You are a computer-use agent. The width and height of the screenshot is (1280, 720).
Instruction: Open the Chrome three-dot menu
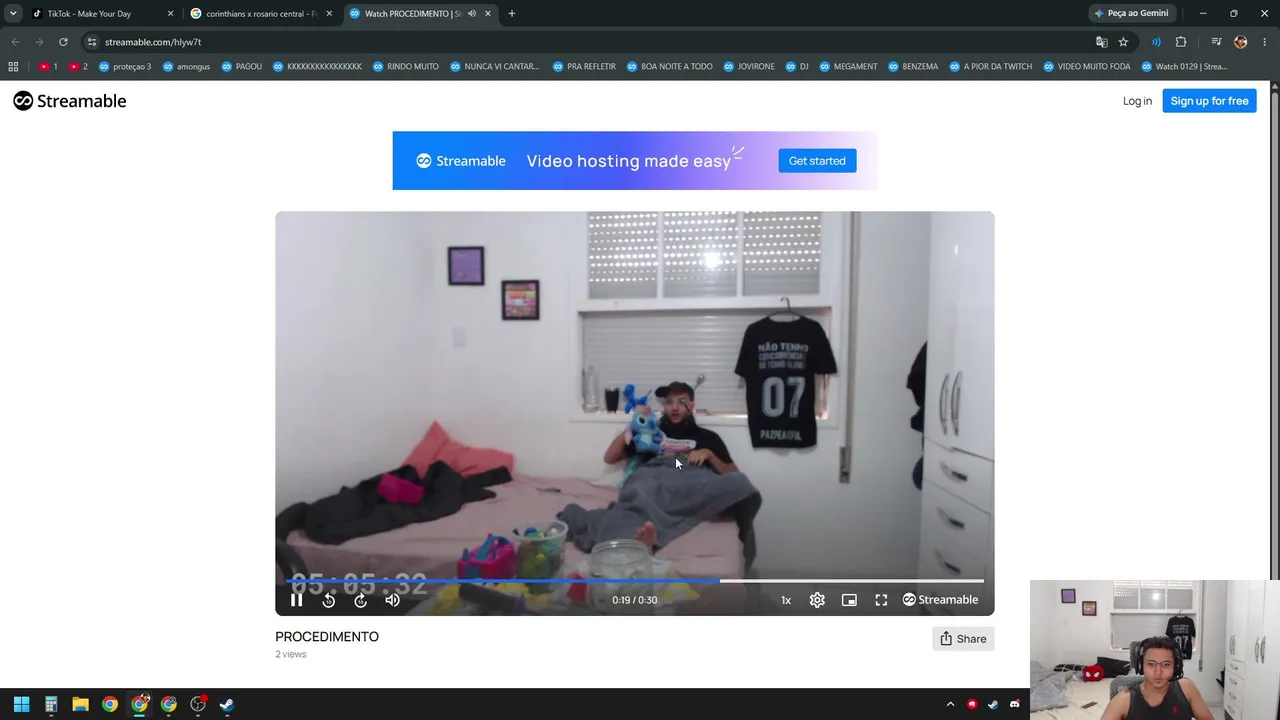(1265, 42)
